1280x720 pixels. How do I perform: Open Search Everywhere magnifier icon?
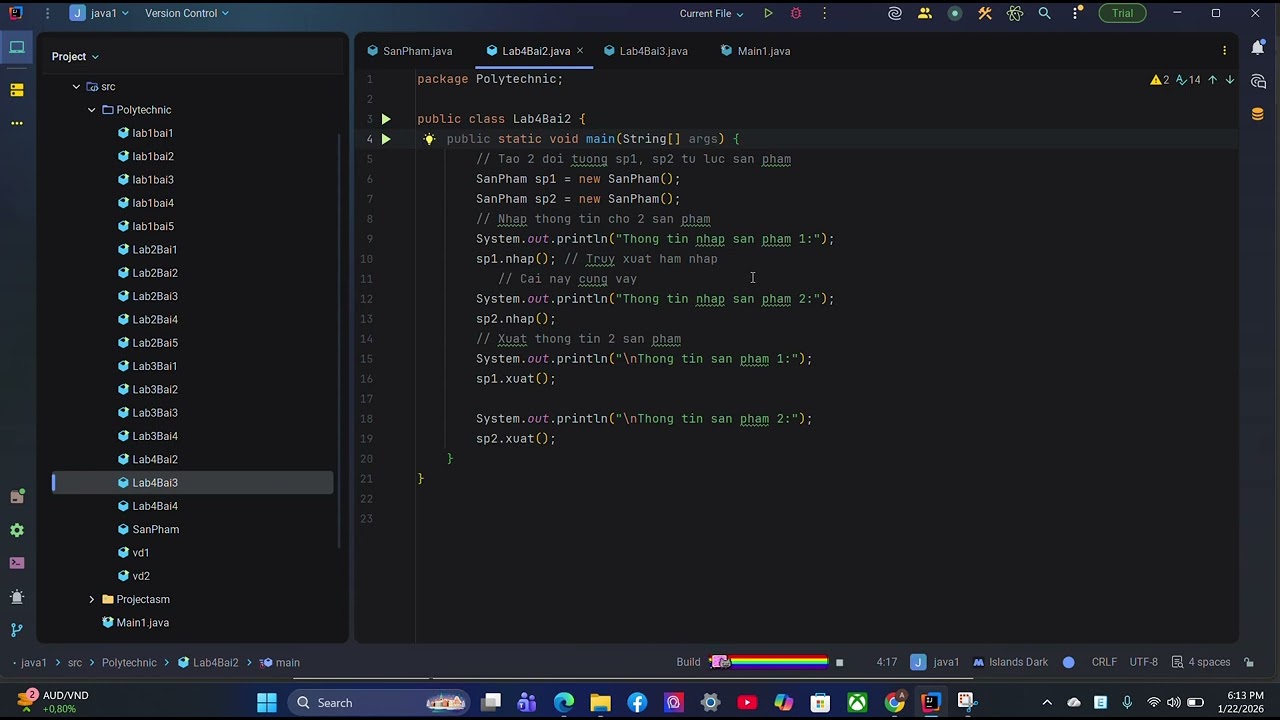1045,13
